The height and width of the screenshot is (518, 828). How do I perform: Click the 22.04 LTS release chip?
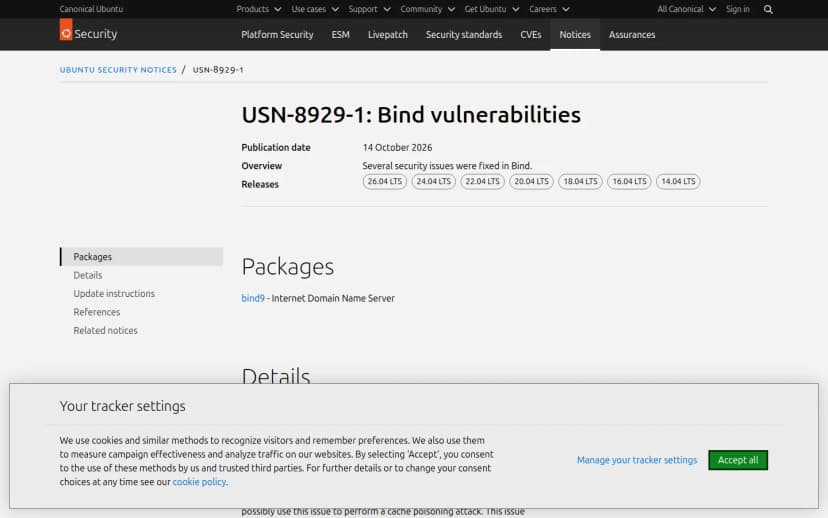click(482, 181)
